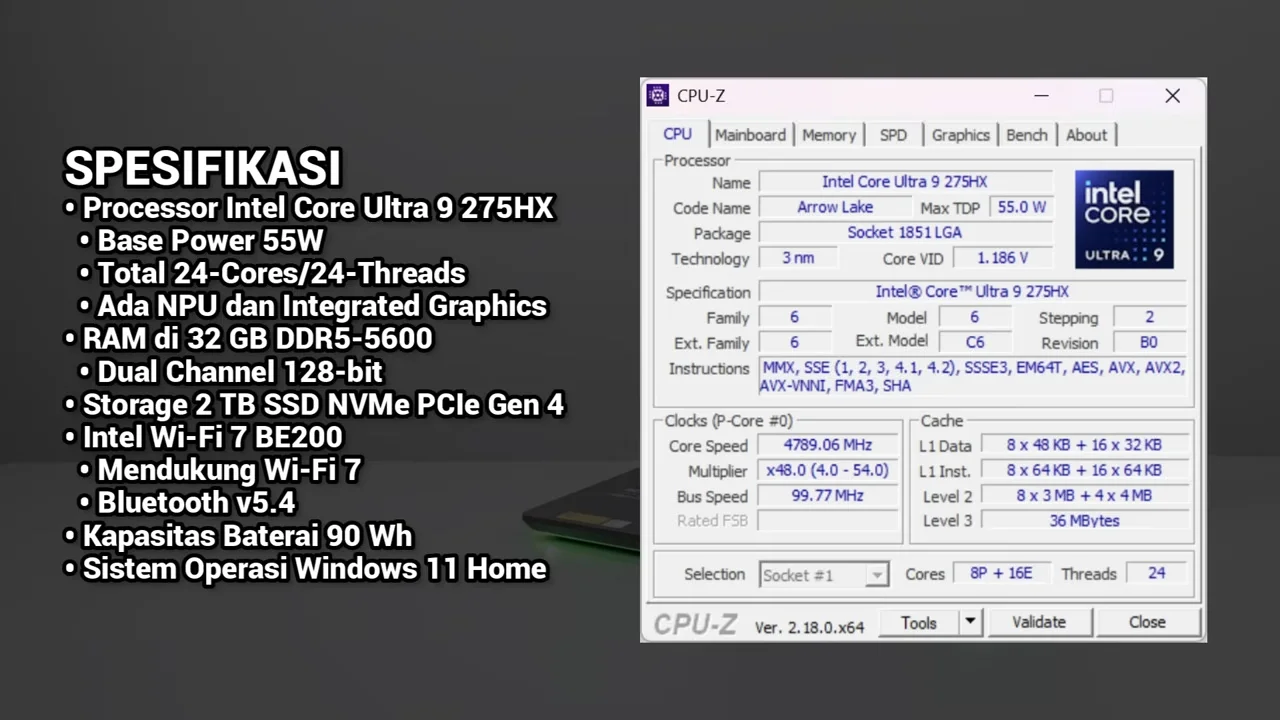Click the Intel Core Ultra 9 badge
Image resolution: width=1280 pixels, height=720 pixels.
pyautogui.click(x=1124, y=218)
